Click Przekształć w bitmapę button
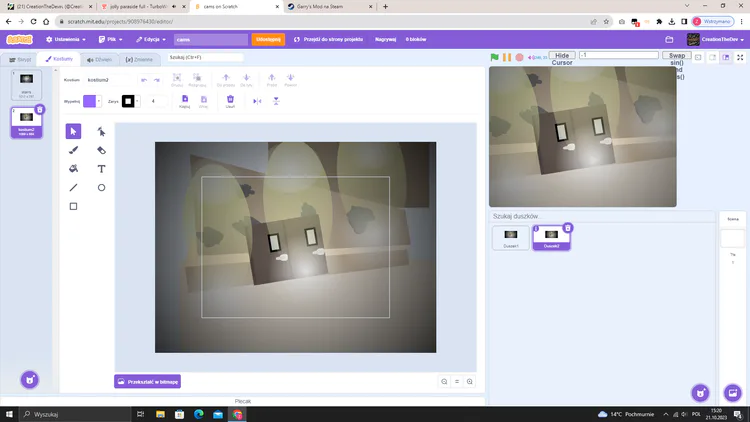This screenshot has width=750, height=422. pos(147,381)
